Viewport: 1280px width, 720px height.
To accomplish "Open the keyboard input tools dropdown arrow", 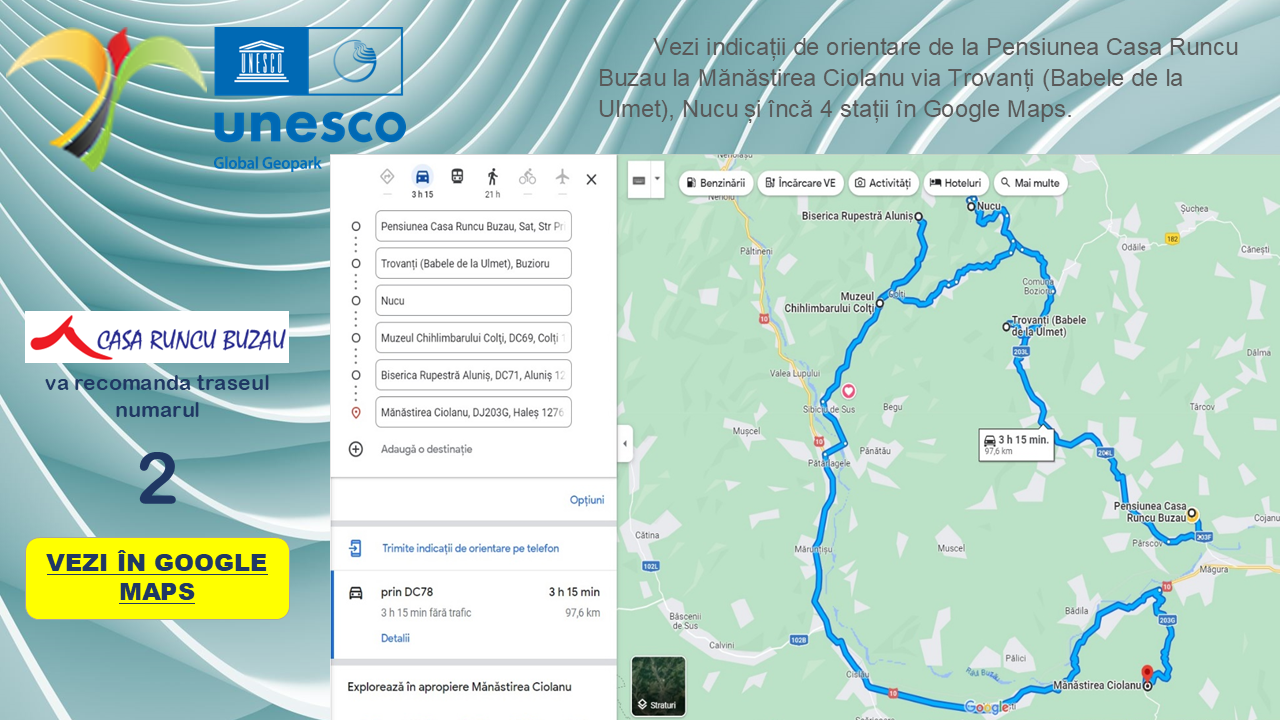I will 657,180.
